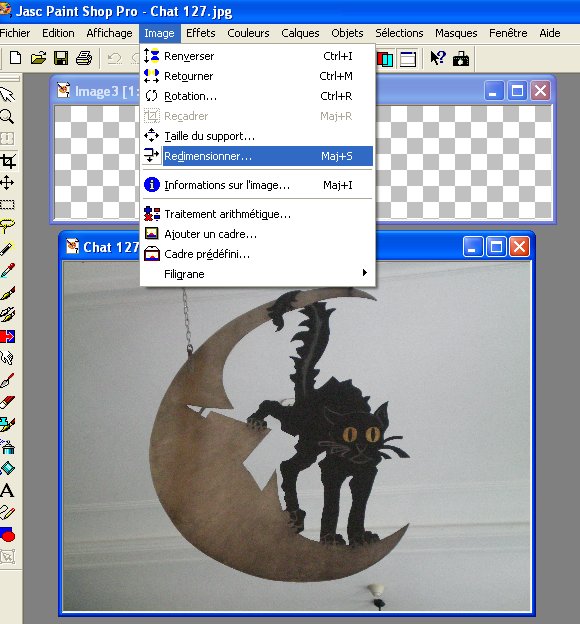The width and height of the screenshot is (580, 624).
Task: Select Ajouter un cadre… entry
Action: [x=258, y=234]
